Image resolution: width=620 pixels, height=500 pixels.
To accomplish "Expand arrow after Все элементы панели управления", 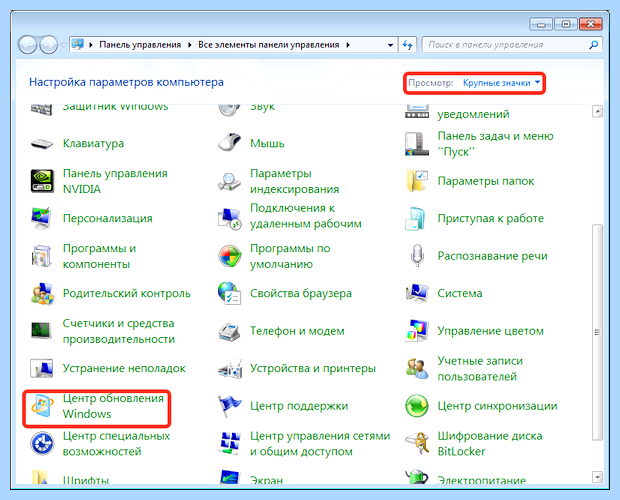I will (x=348, y=45).
